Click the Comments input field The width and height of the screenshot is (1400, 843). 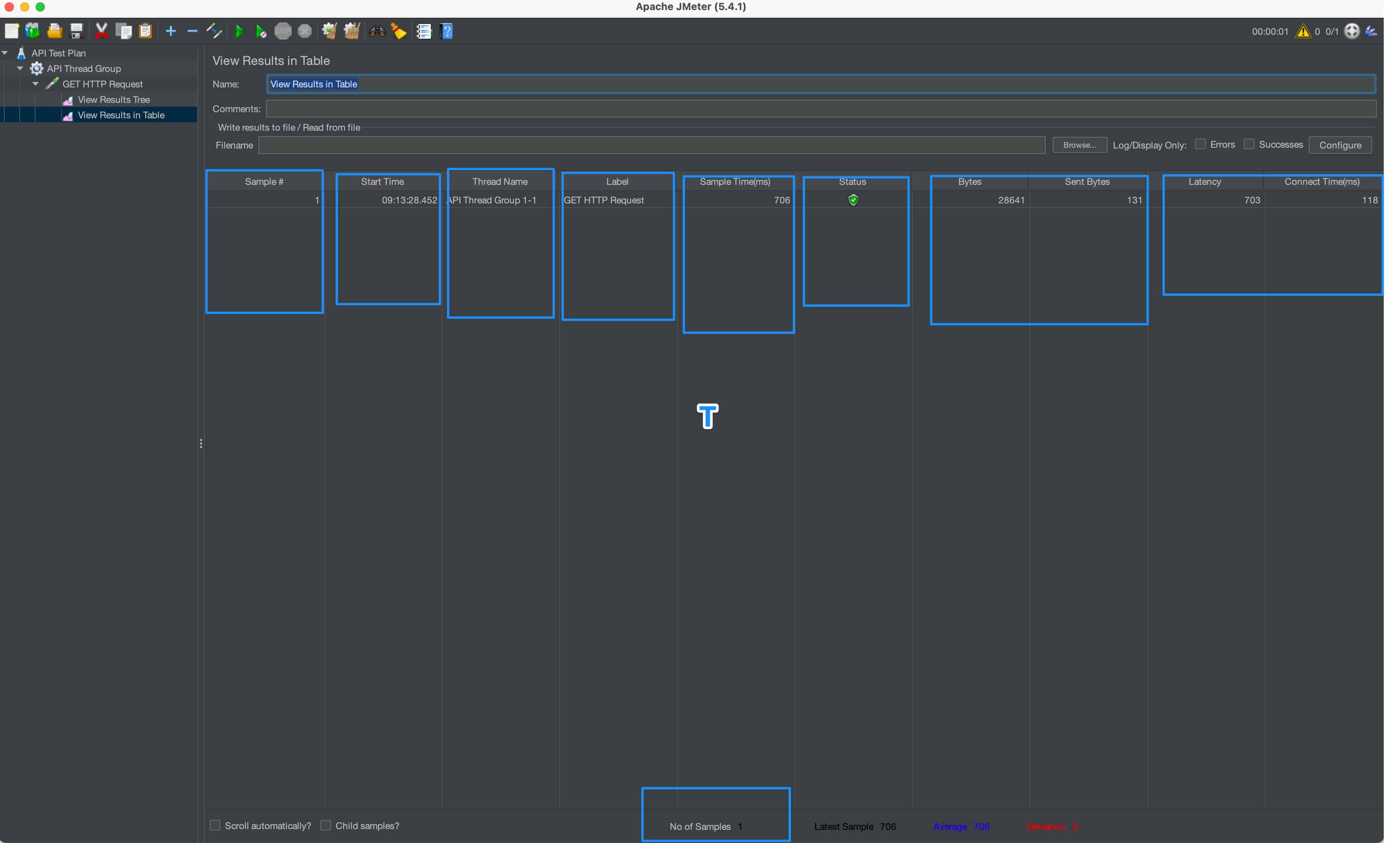coord(821,109)
